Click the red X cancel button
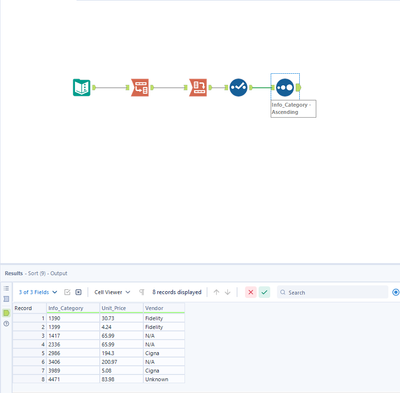The height and width of the screenshot is (393, 400). 251,292
